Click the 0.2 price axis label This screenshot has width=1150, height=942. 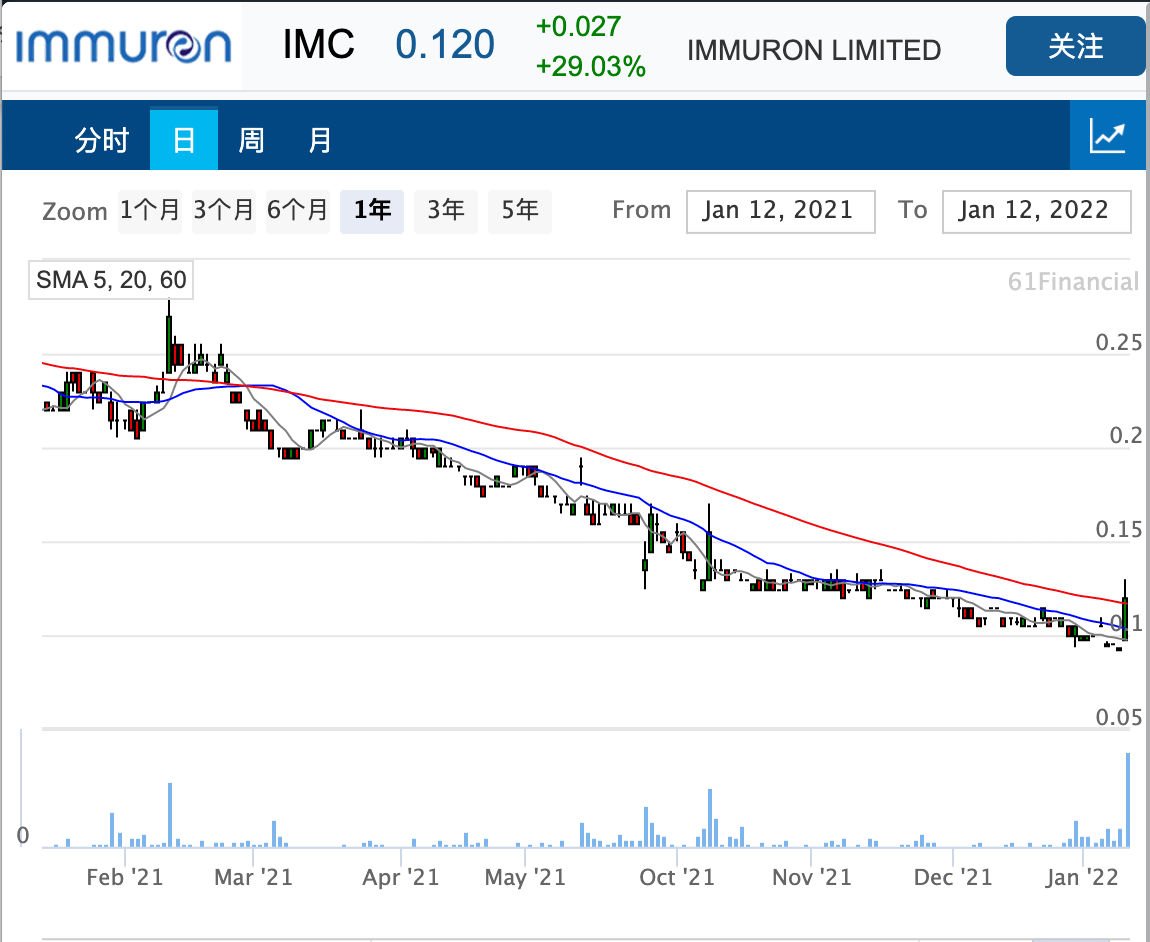point(1126,435)
